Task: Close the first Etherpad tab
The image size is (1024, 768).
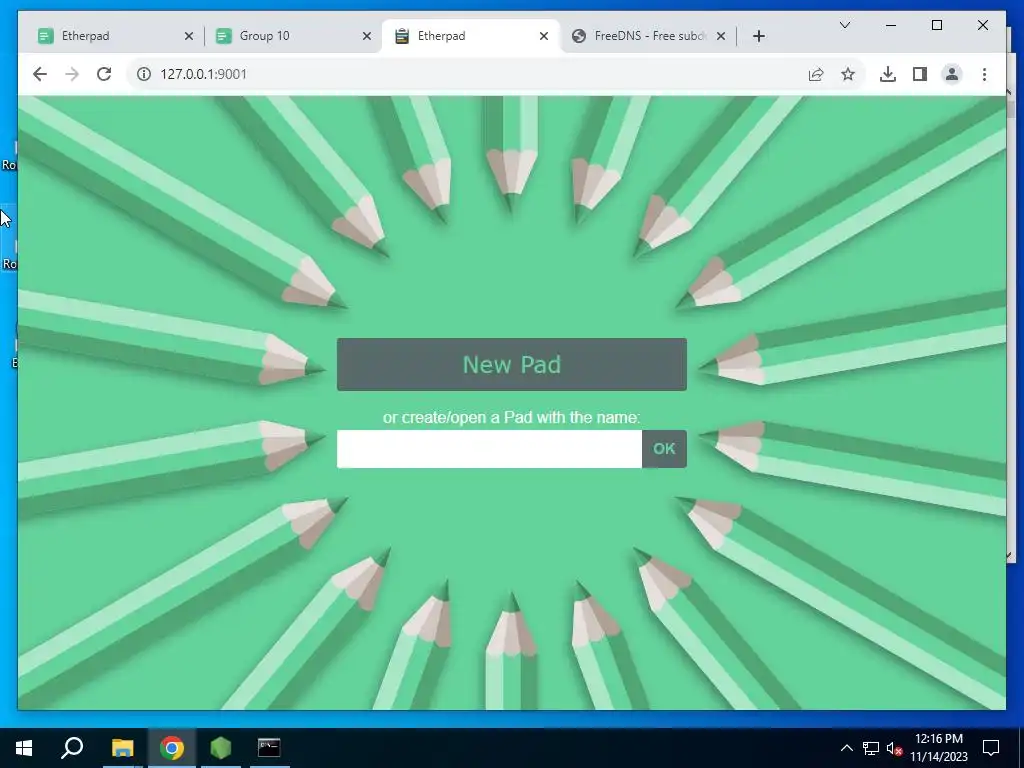Action: (189, 36)
